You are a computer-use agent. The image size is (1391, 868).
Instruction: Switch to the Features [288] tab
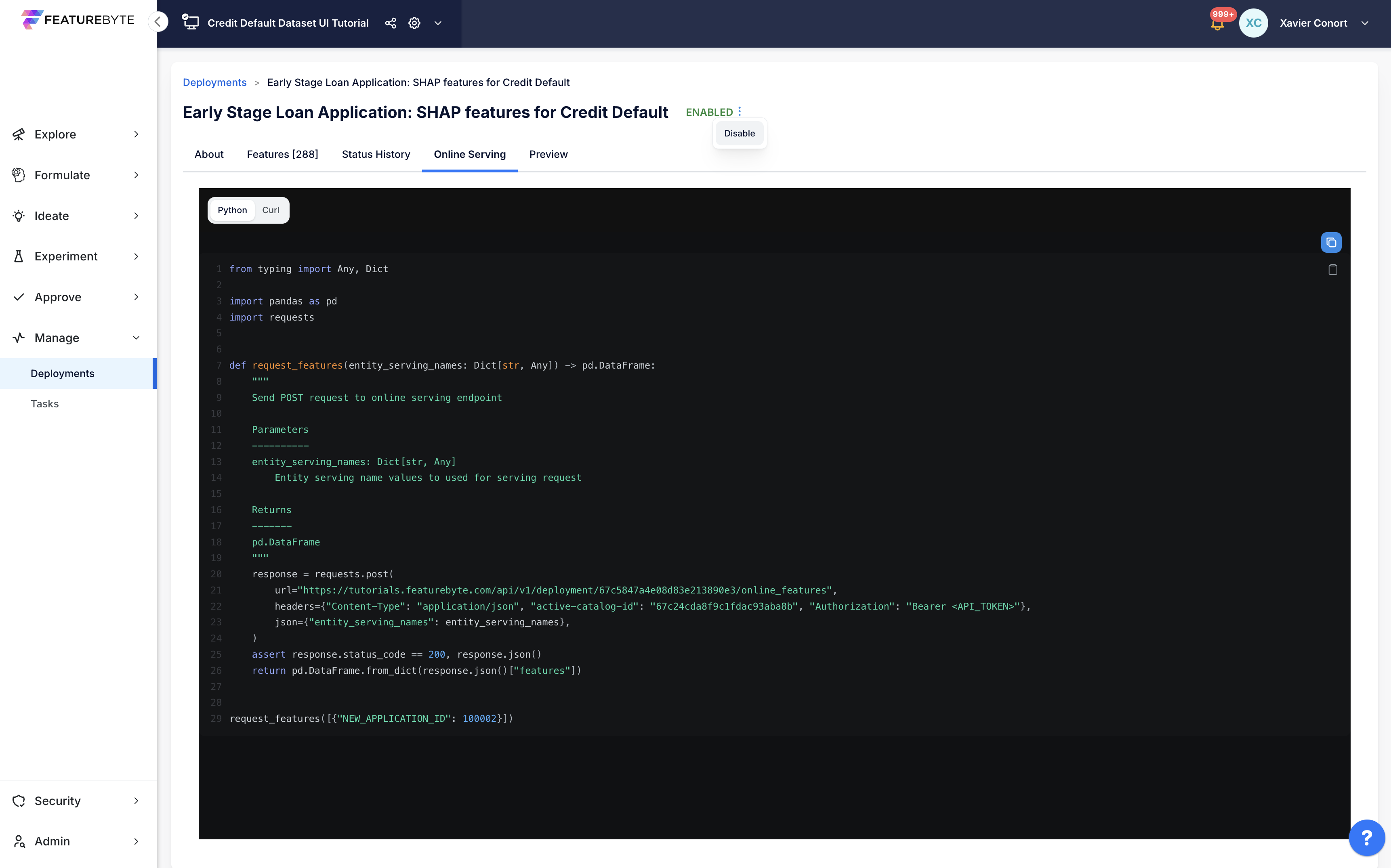[x=283, y=154]
